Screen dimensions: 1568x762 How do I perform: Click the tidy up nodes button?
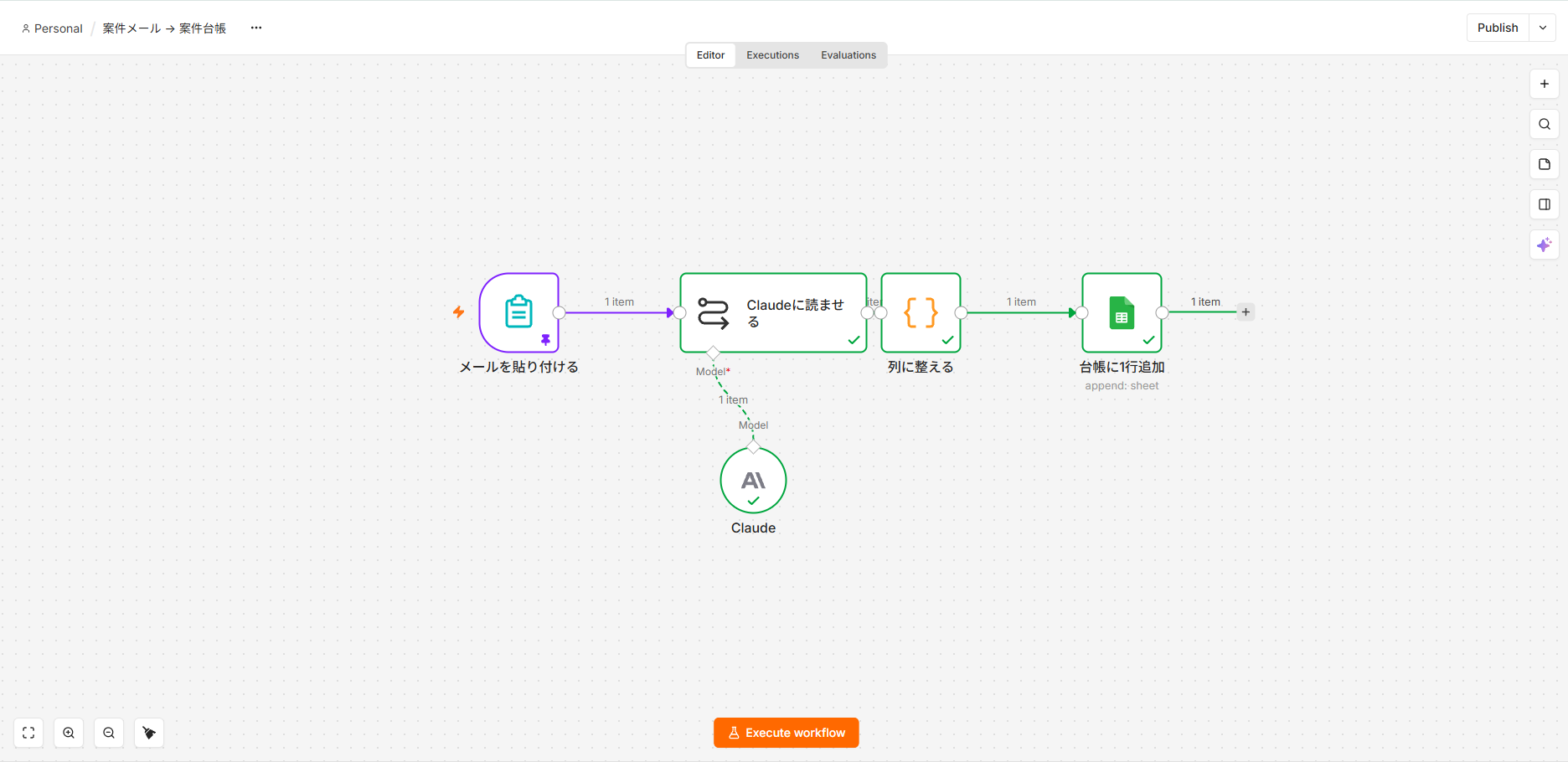coord(149,733)
